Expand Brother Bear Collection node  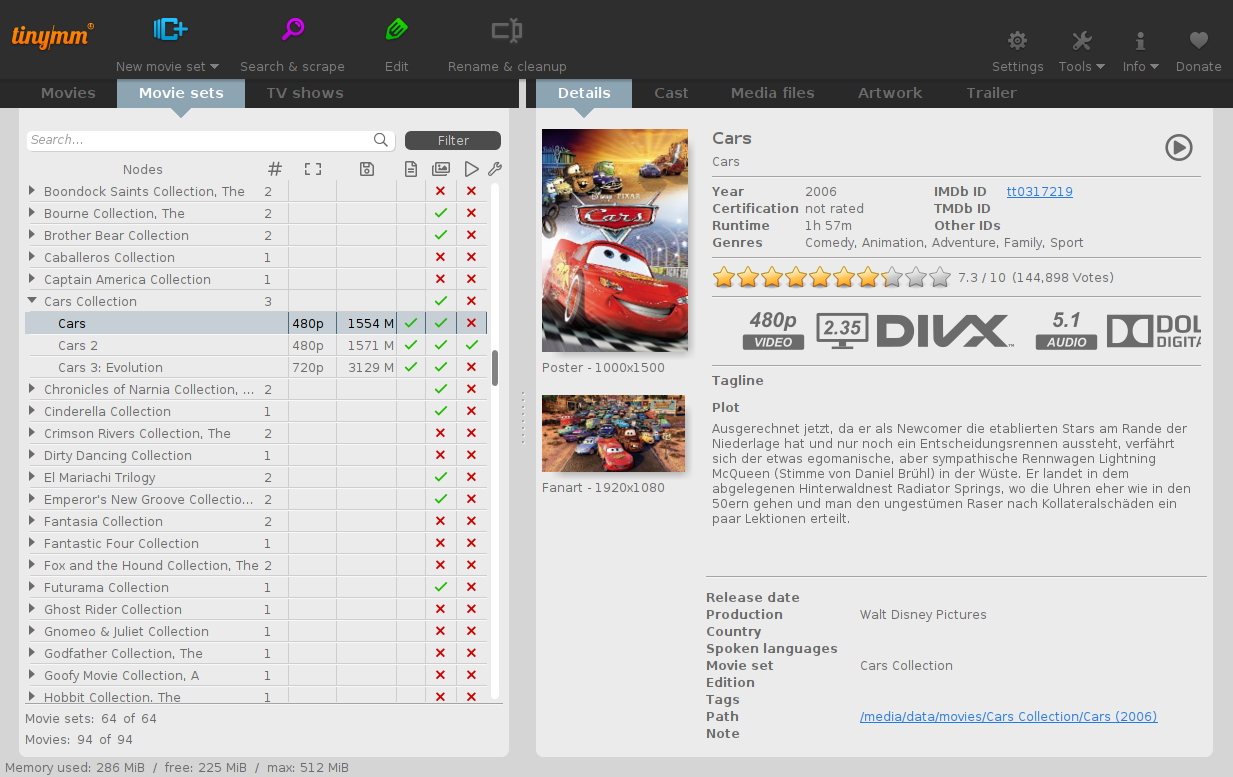point(32,235)
